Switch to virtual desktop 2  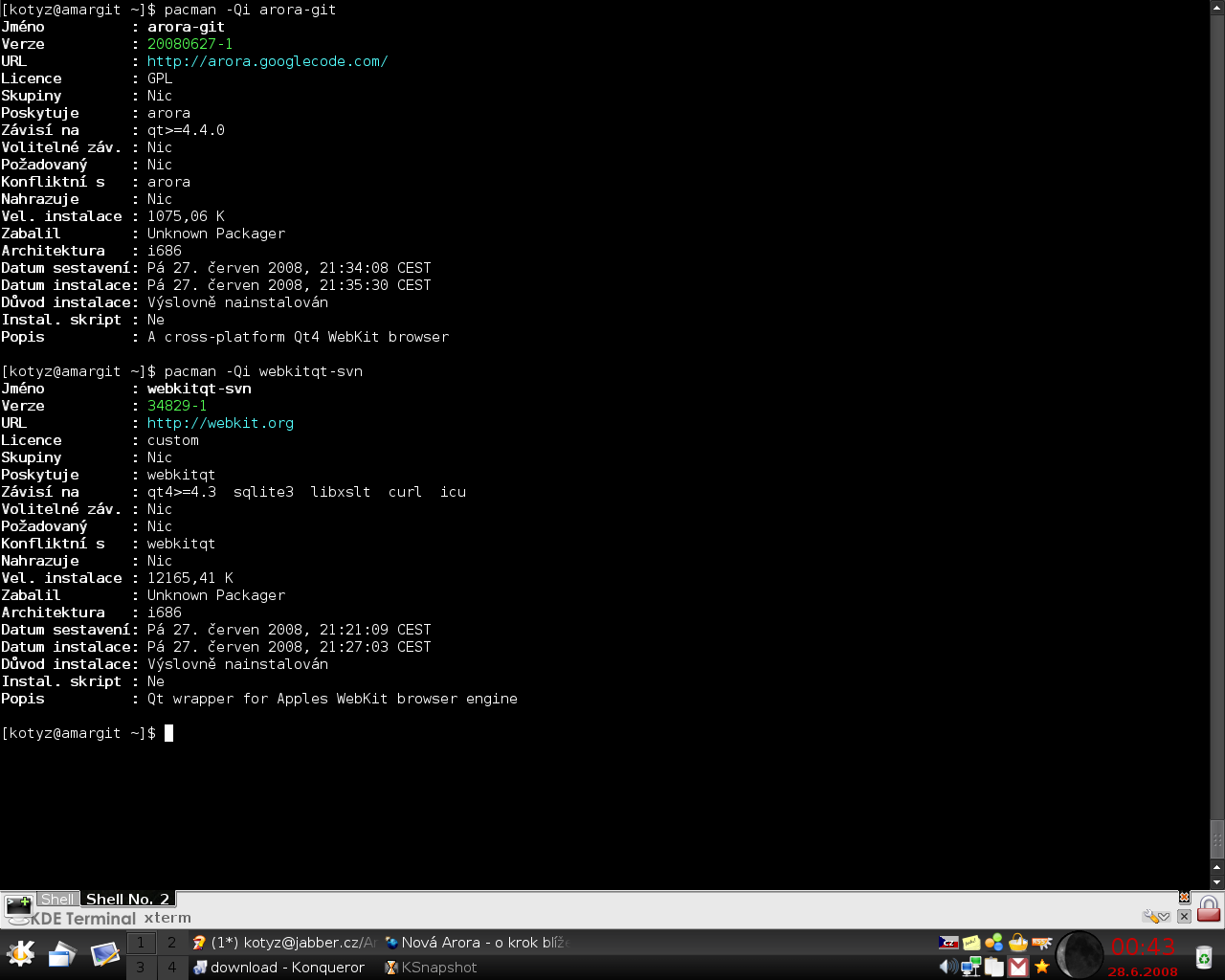(172, 943)
